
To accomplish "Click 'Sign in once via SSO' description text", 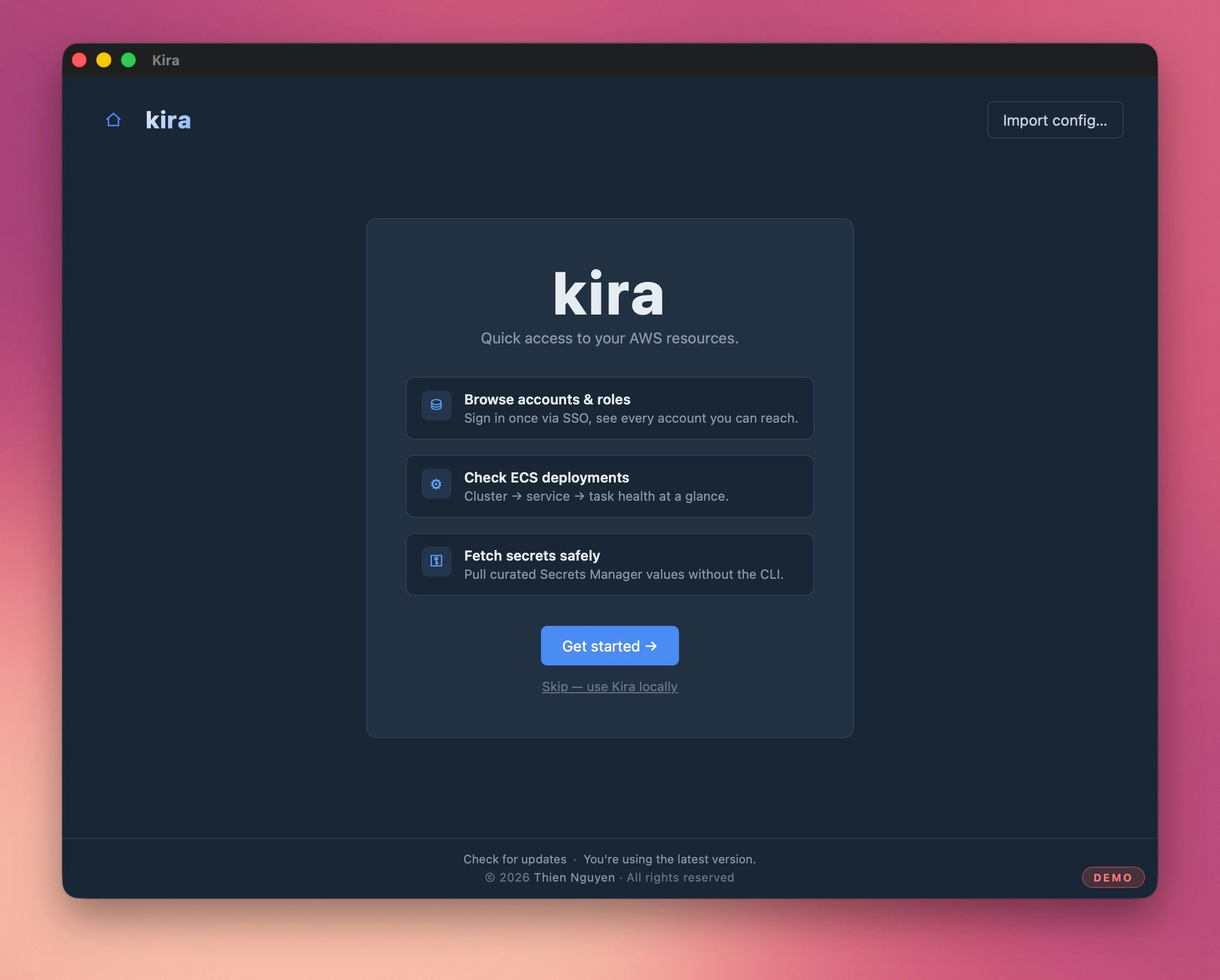I will (x=631, y=418).
